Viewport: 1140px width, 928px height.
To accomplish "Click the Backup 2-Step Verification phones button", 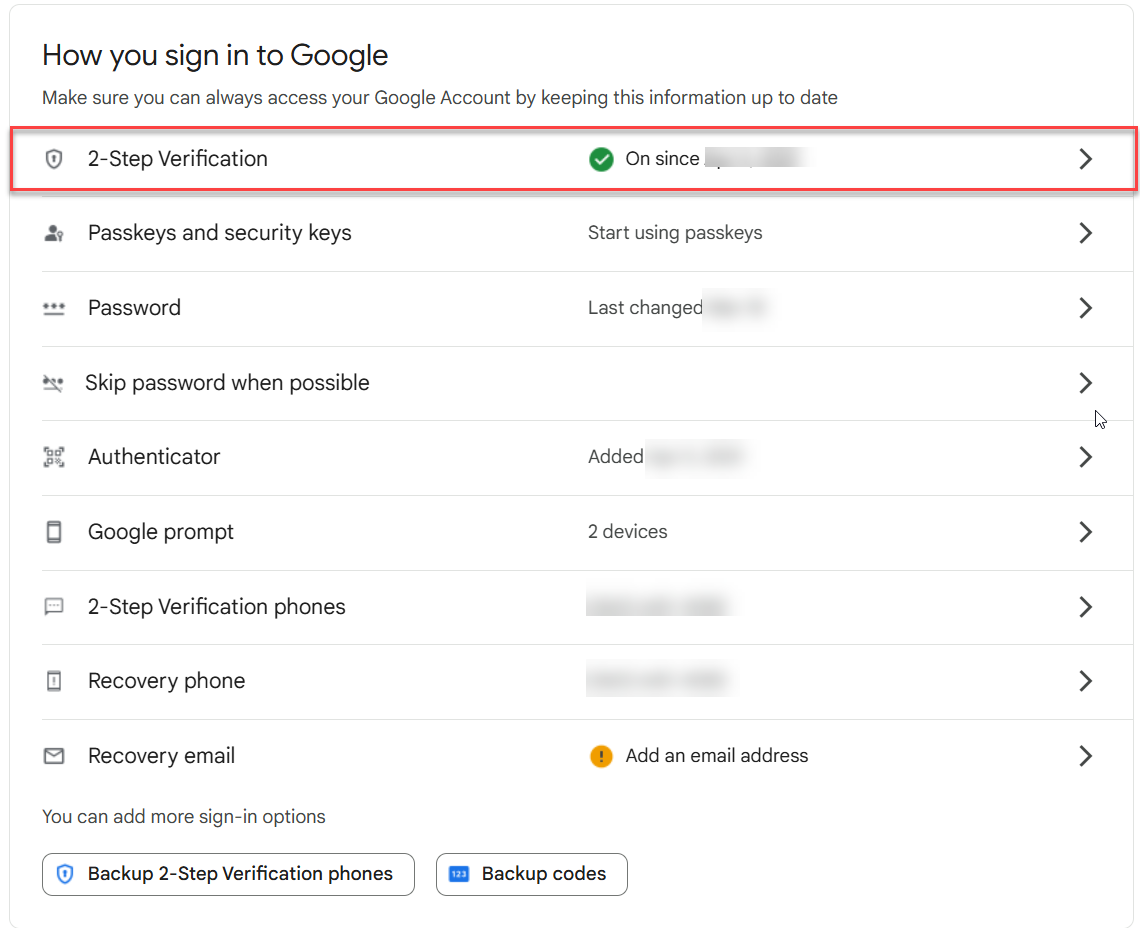I will tap(228, 874).
